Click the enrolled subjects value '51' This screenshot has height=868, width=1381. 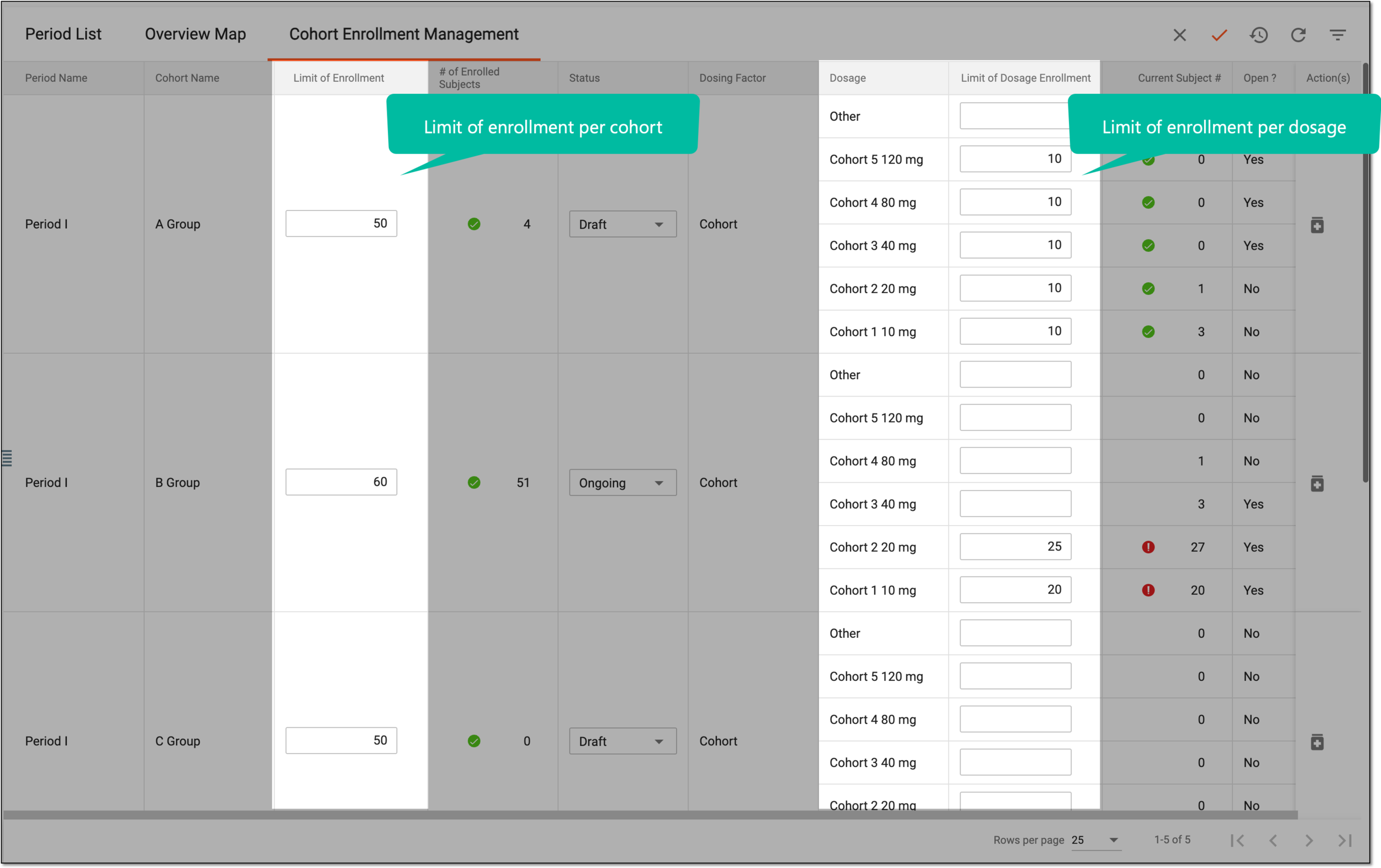(523, 483)
